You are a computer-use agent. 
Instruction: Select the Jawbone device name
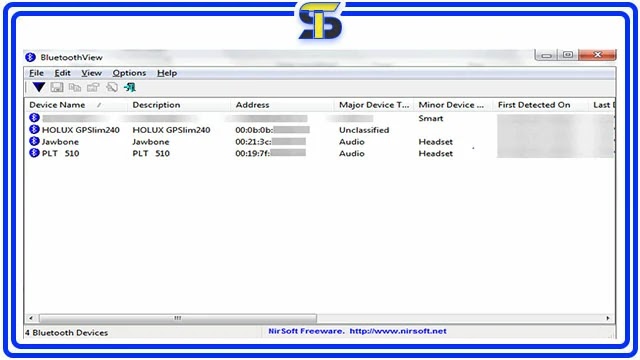pos(60,142)
